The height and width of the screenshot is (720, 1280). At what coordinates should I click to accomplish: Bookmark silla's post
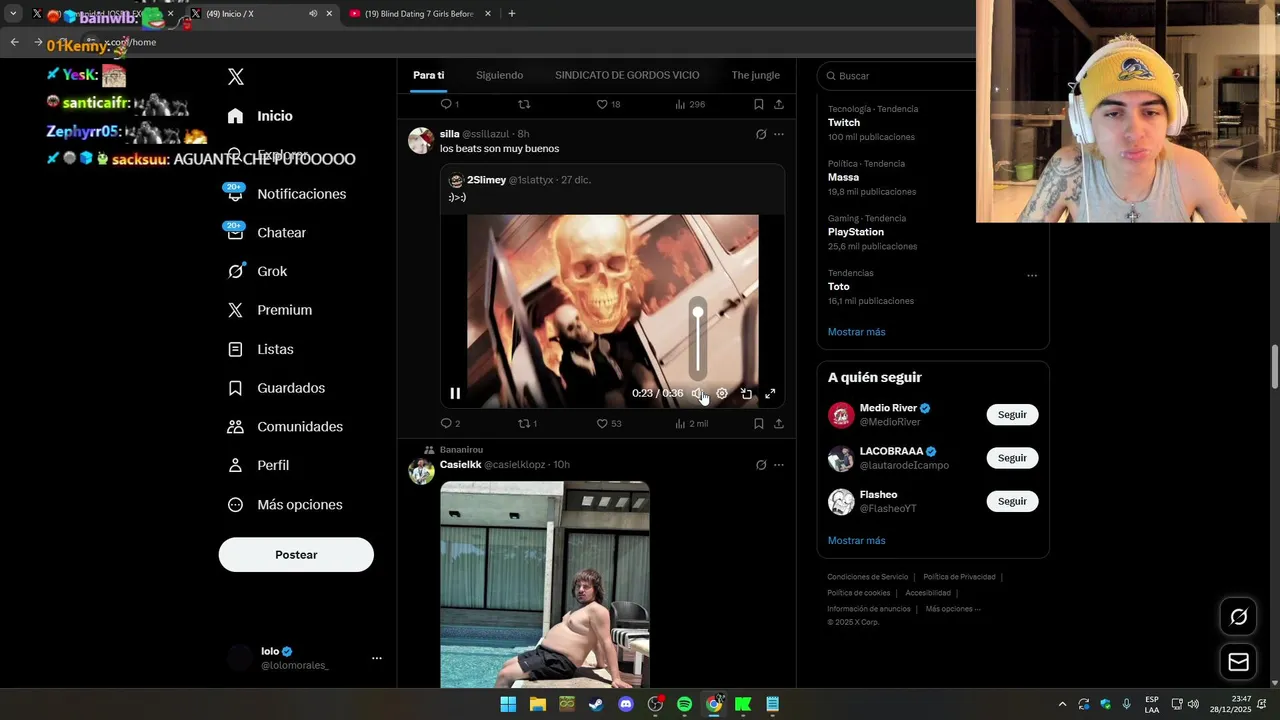click(x=759, y=424)
